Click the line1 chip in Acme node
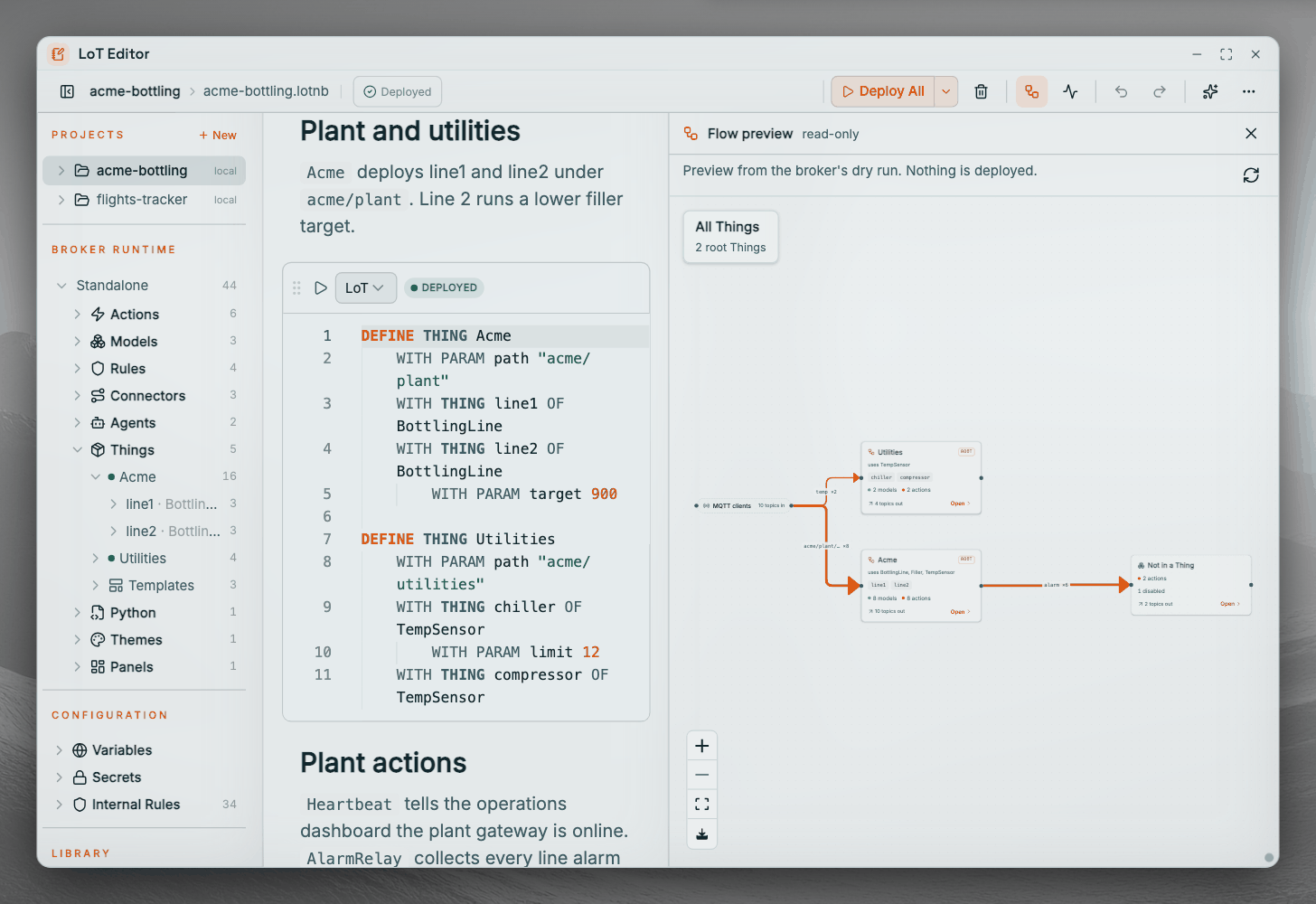 pos(879,585)
